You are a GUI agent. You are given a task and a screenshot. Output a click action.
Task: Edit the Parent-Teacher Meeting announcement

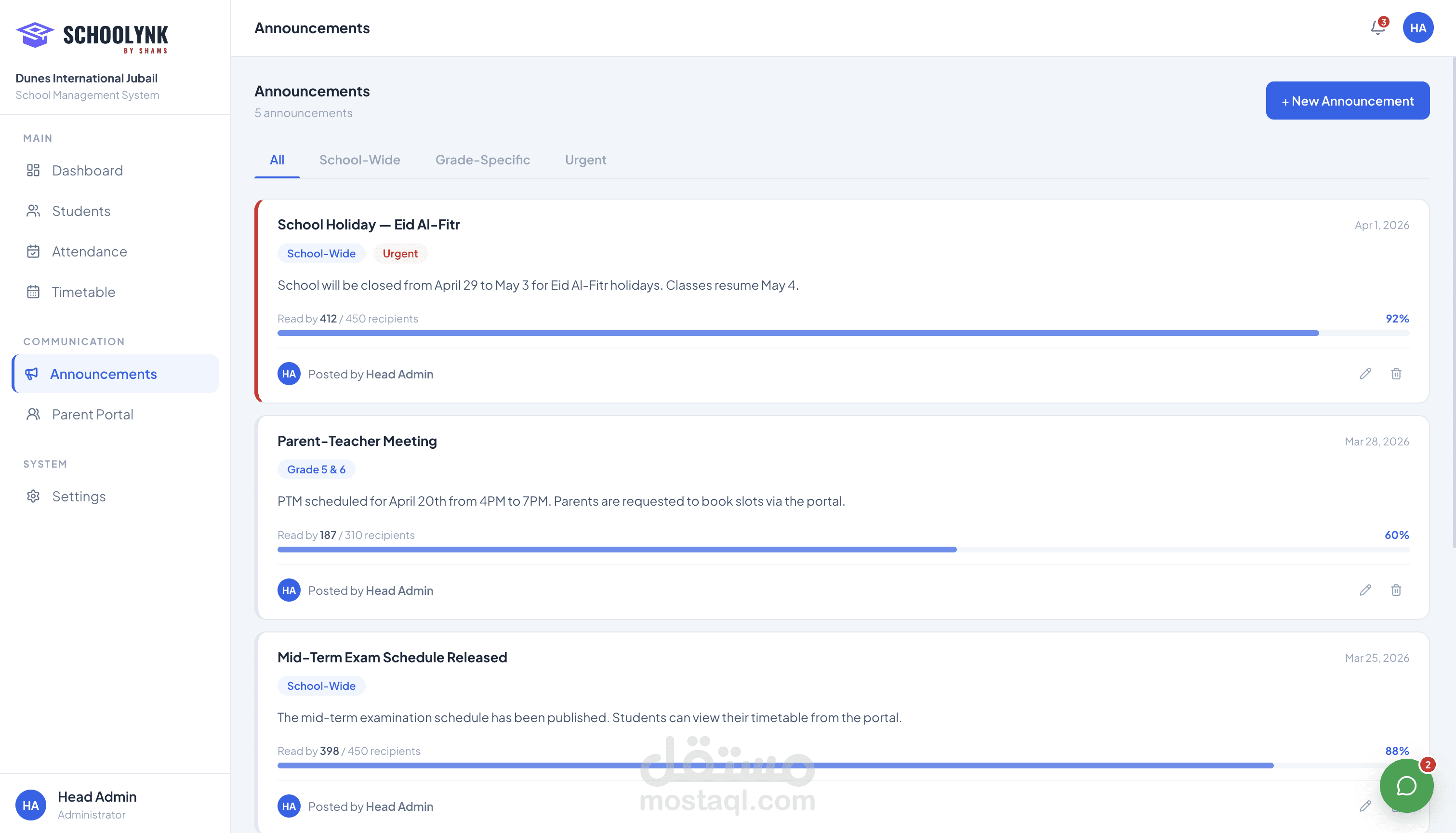(x=1365, y=590)
